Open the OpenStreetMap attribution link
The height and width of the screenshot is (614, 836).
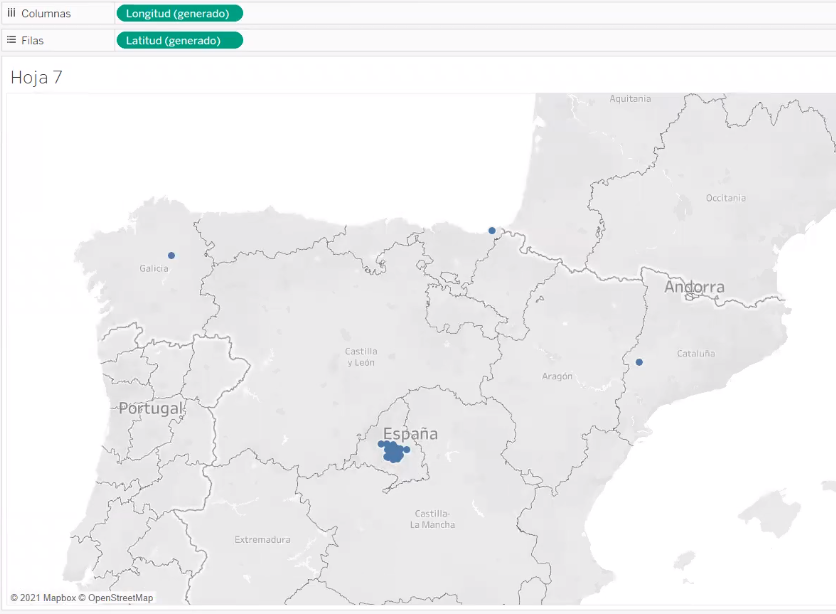(x=116, y=598)
